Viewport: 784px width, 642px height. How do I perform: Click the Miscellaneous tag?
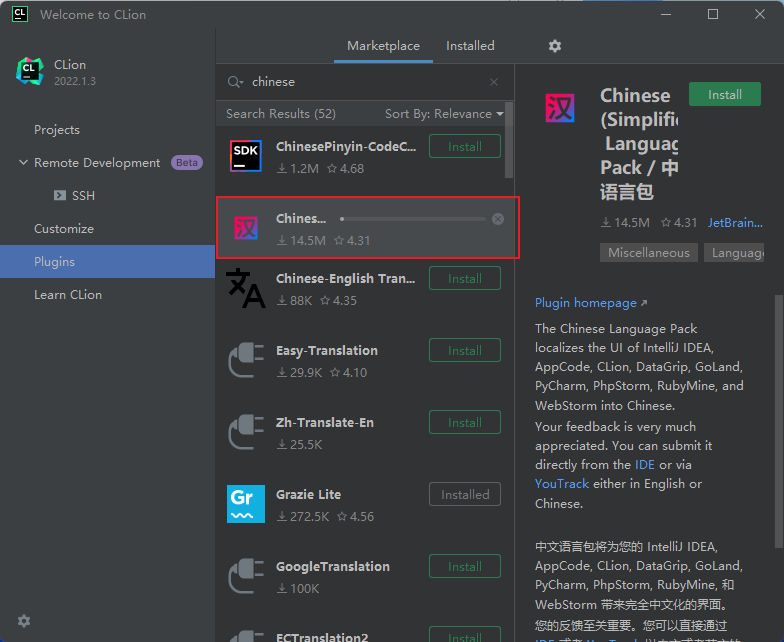coord(648,253)
